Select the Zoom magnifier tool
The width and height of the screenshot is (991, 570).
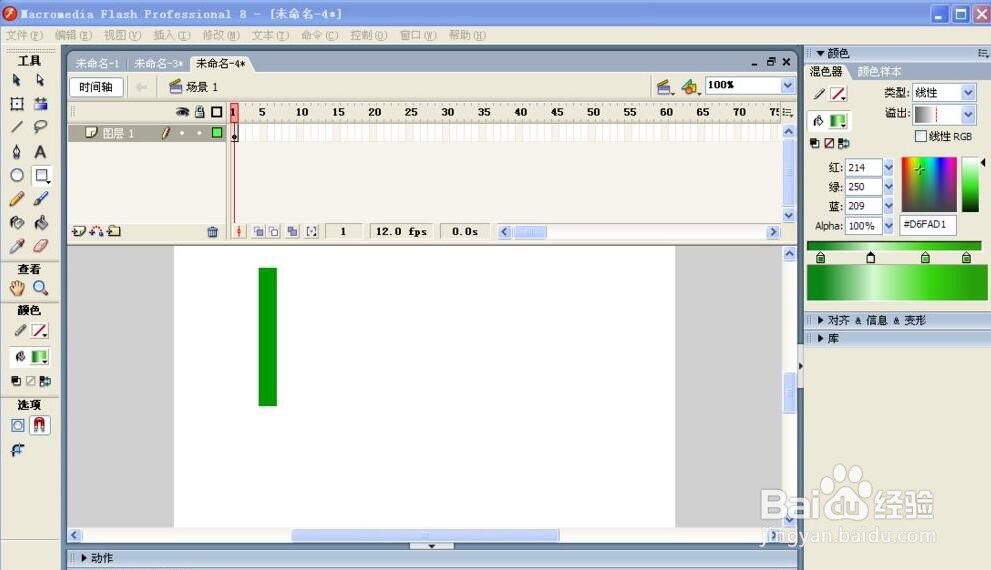(40, 288)
